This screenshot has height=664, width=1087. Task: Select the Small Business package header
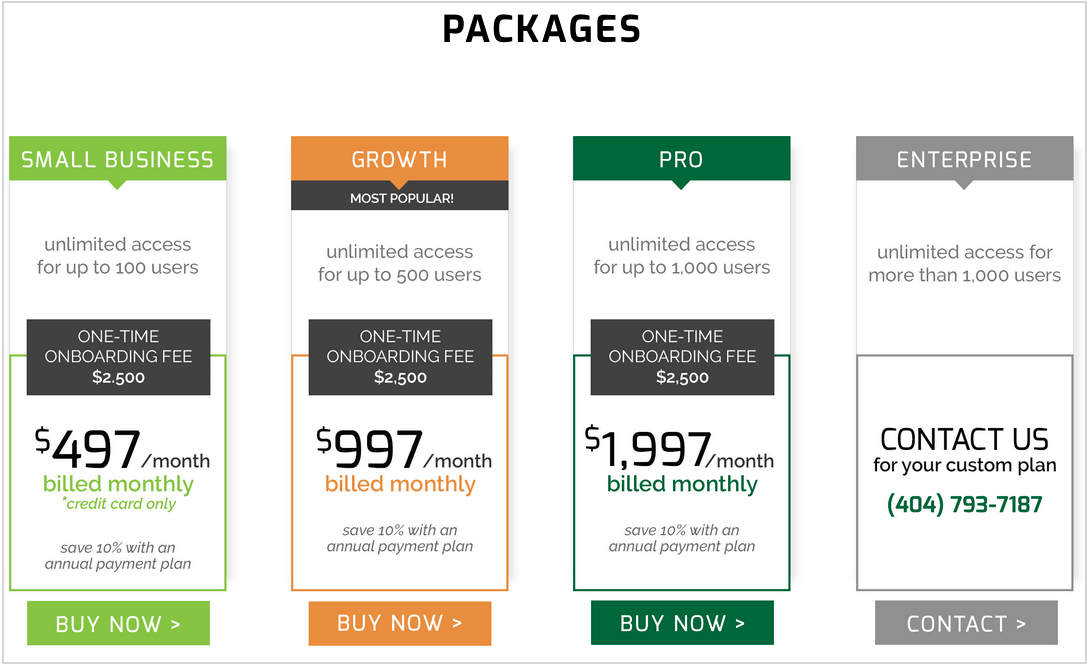(x=118, y=159)
